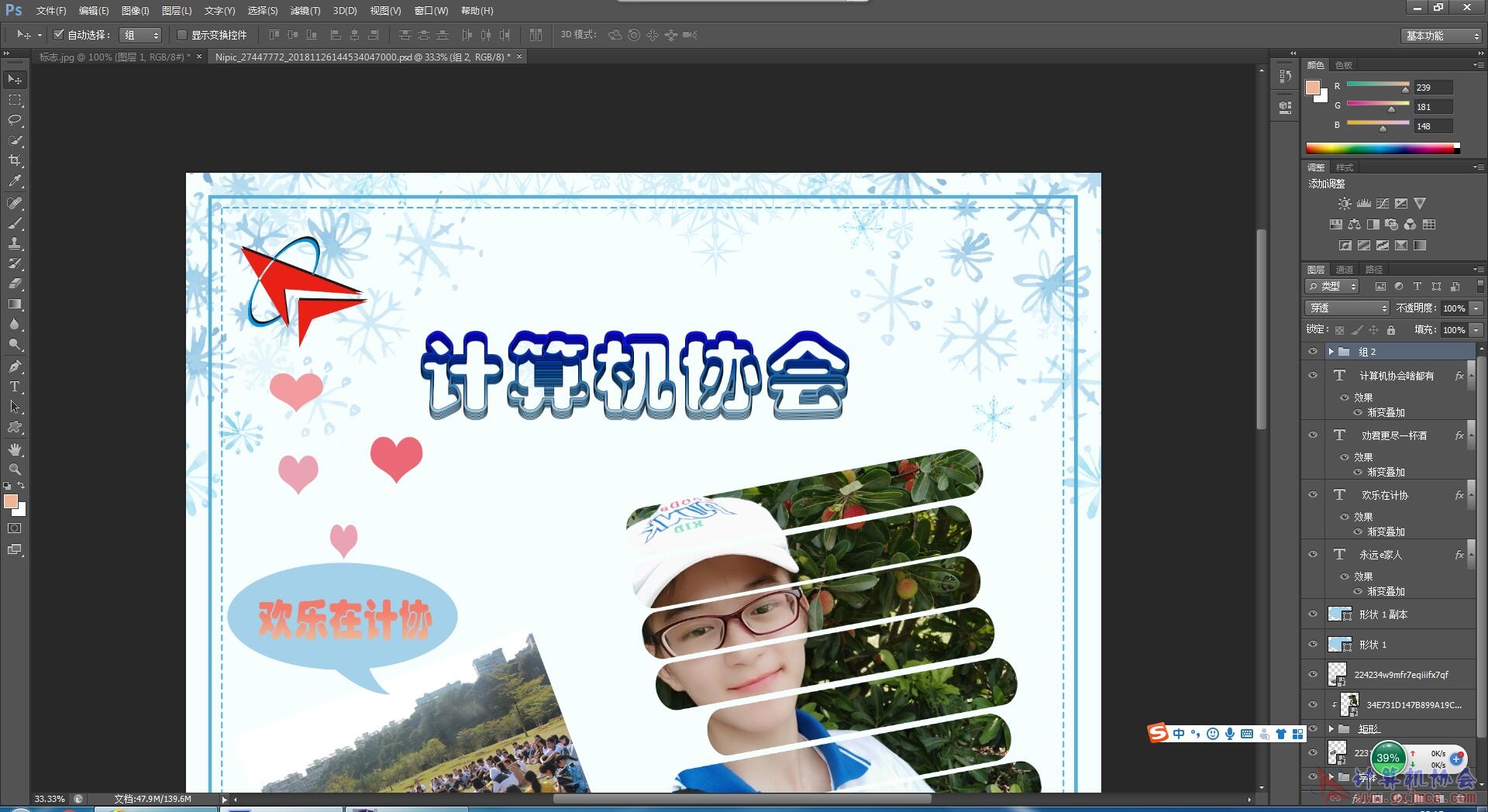
Task: Add a Levels adjustment
Action: click(x=1364, y=204)
